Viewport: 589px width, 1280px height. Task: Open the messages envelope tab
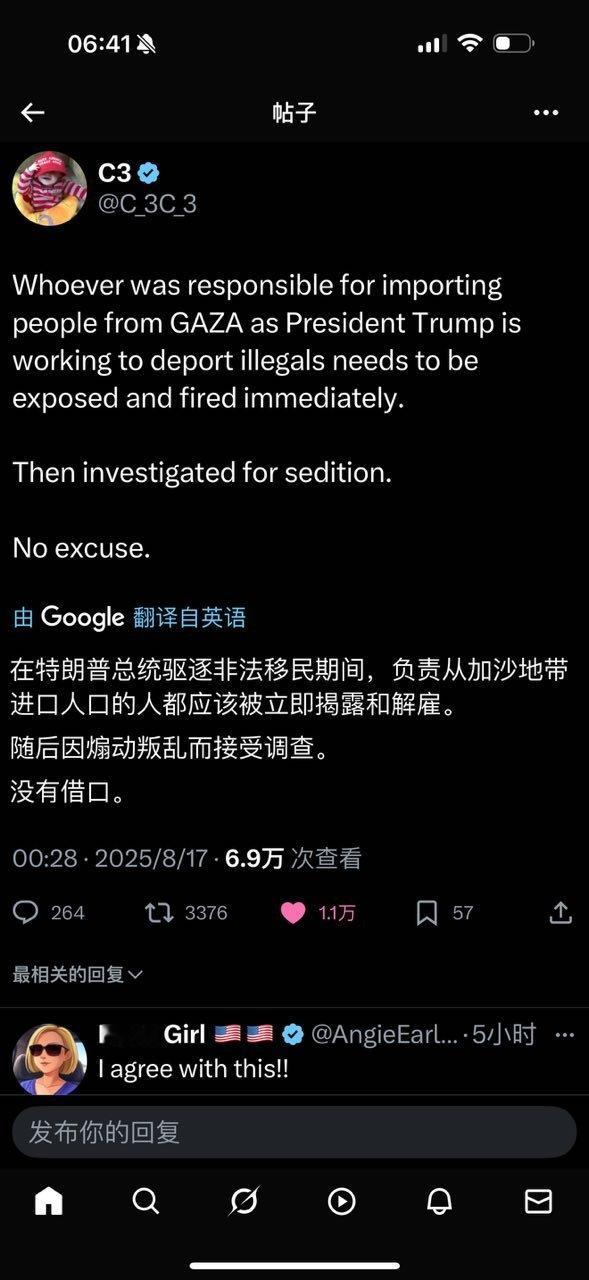[538, 1201]
